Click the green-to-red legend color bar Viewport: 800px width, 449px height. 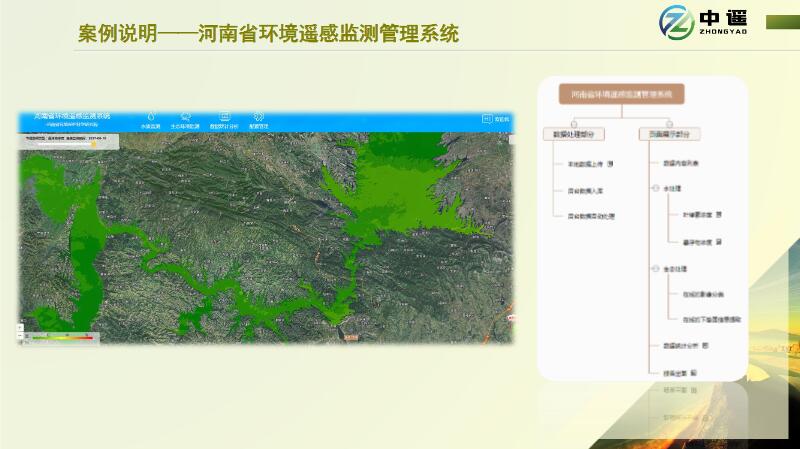62,337
